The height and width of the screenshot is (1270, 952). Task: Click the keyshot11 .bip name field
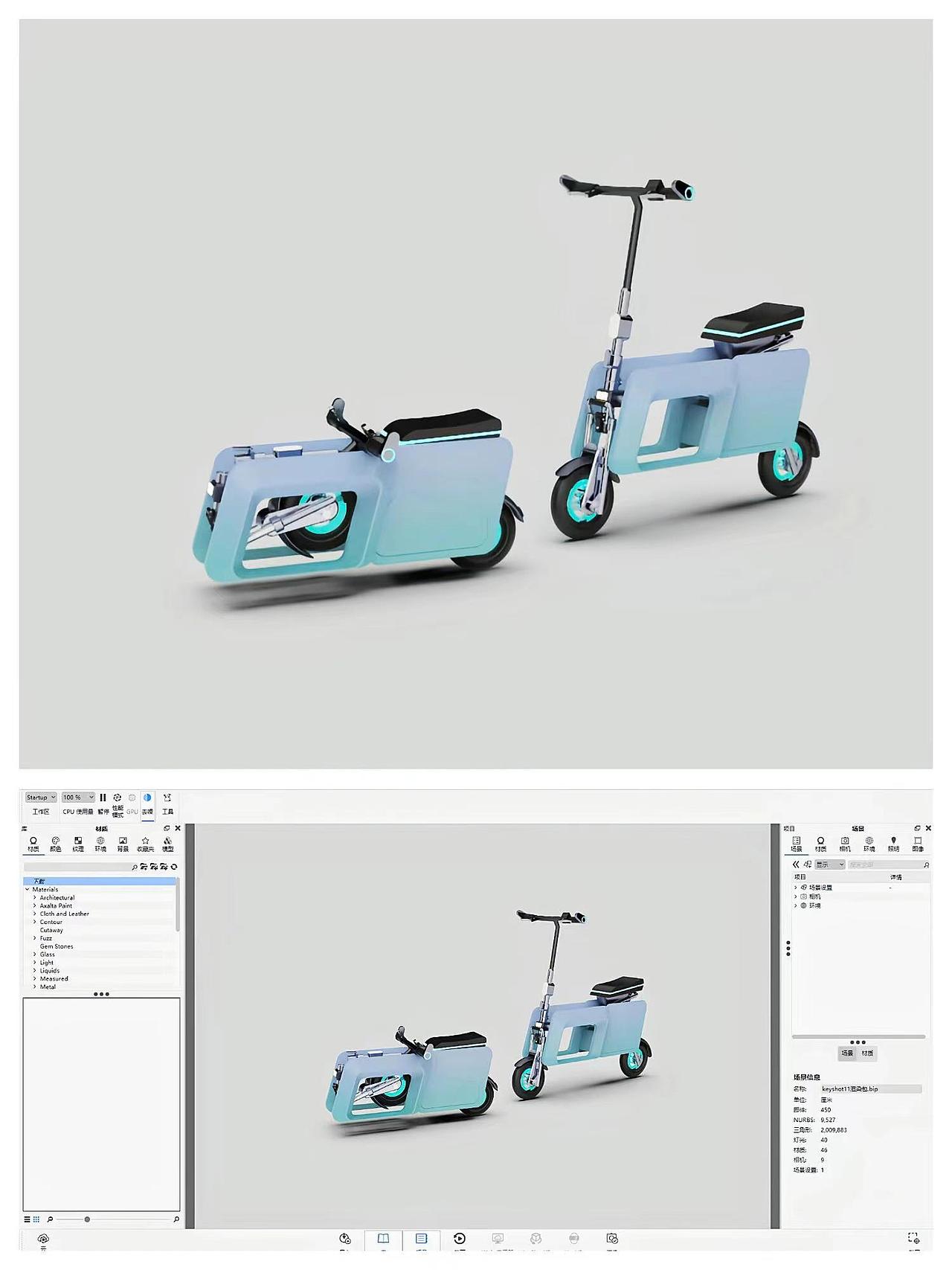tap(870, 1089)
